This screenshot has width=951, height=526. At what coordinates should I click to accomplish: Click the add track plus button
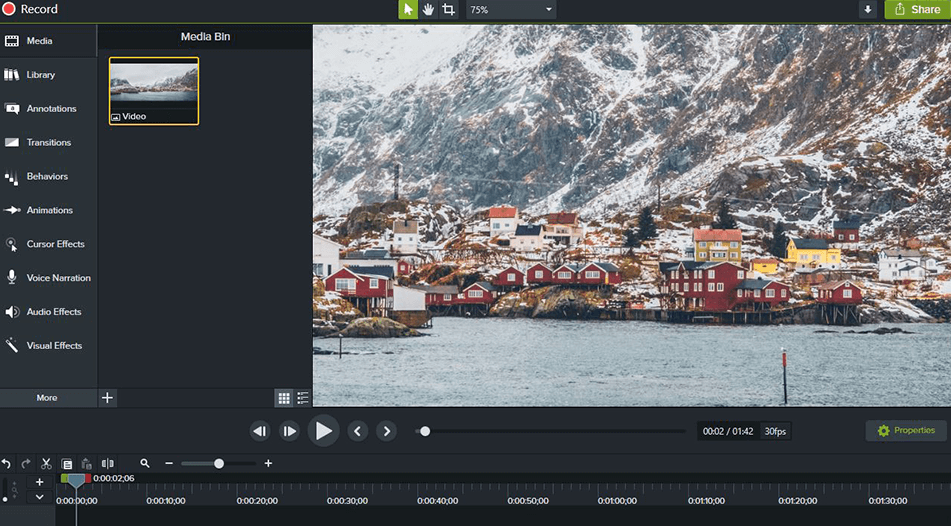[x=39, y=482]
